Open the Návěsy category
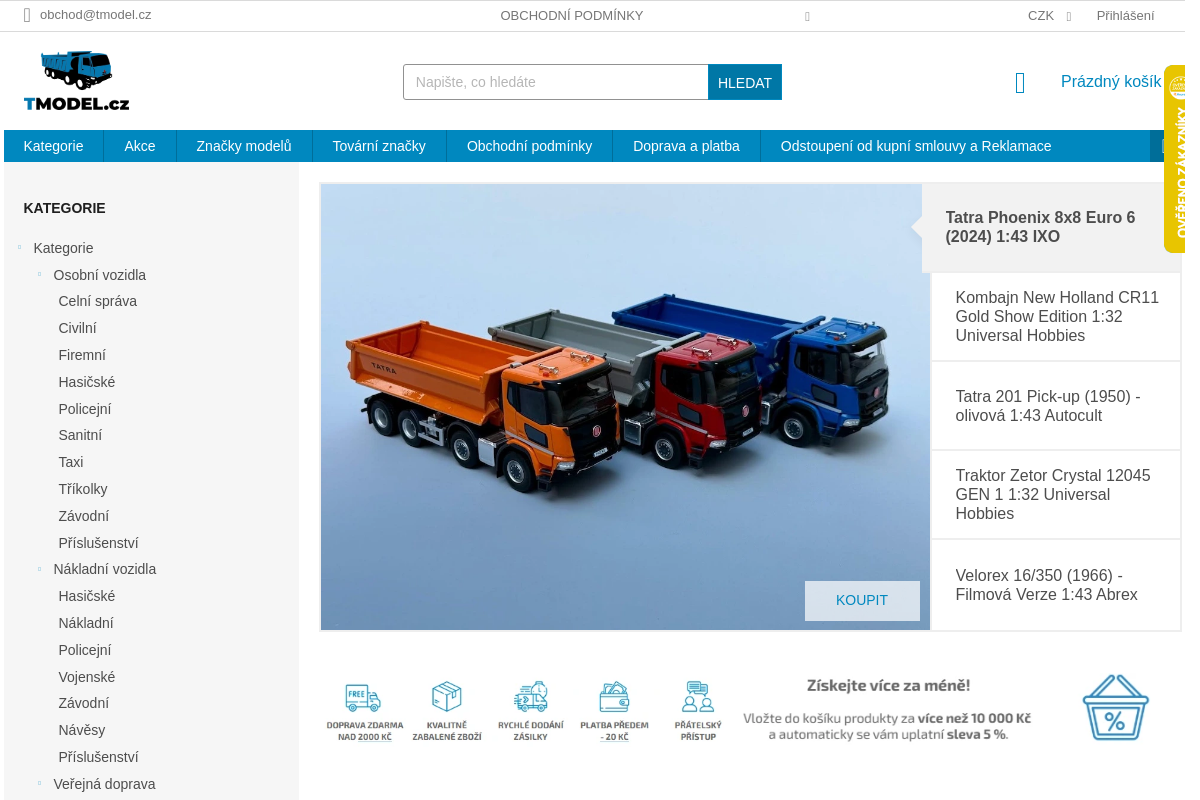 pos(82,730)
